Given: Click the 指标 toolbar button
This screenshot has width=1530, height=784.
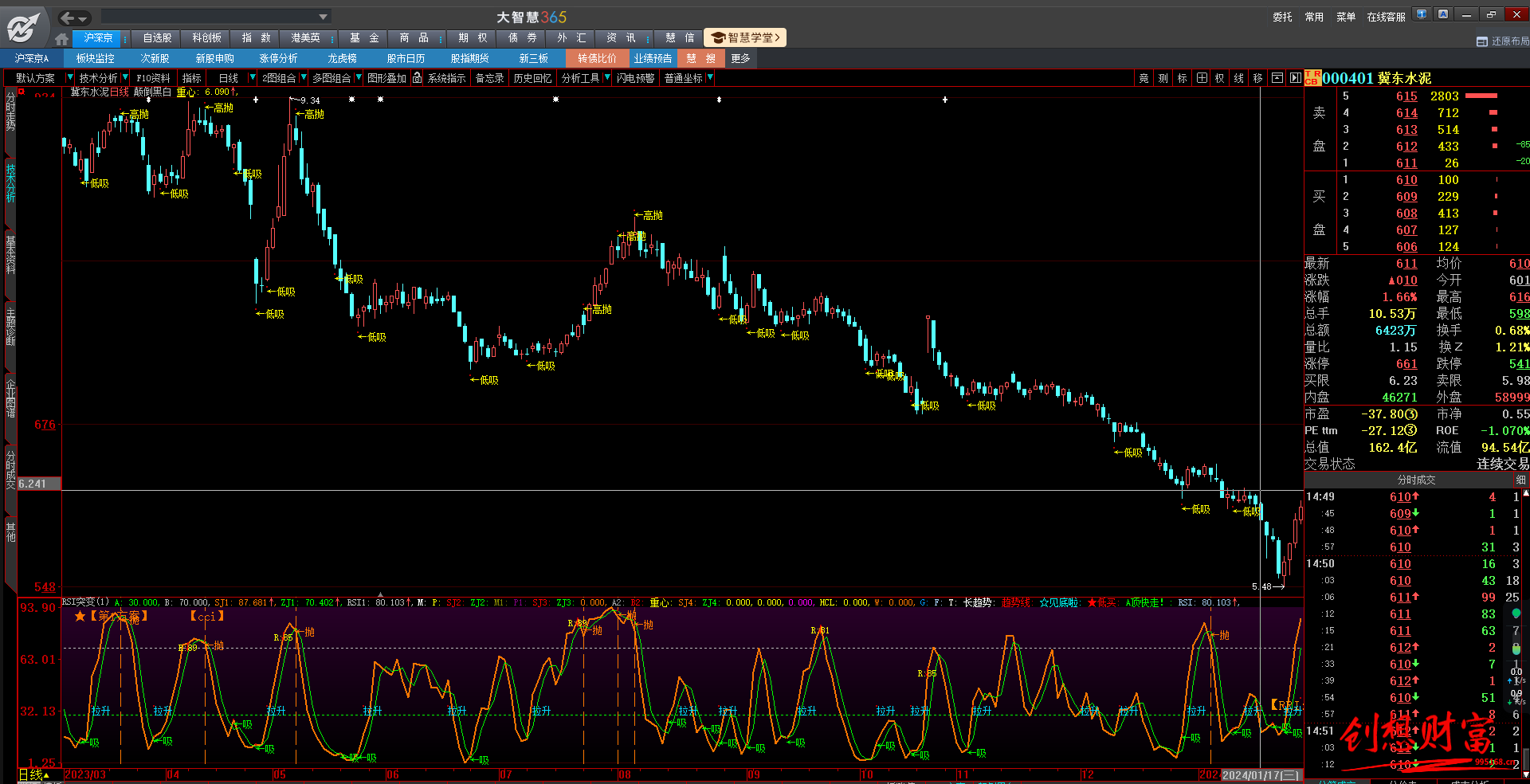Looking at the screenshot, I should [191, 78].
